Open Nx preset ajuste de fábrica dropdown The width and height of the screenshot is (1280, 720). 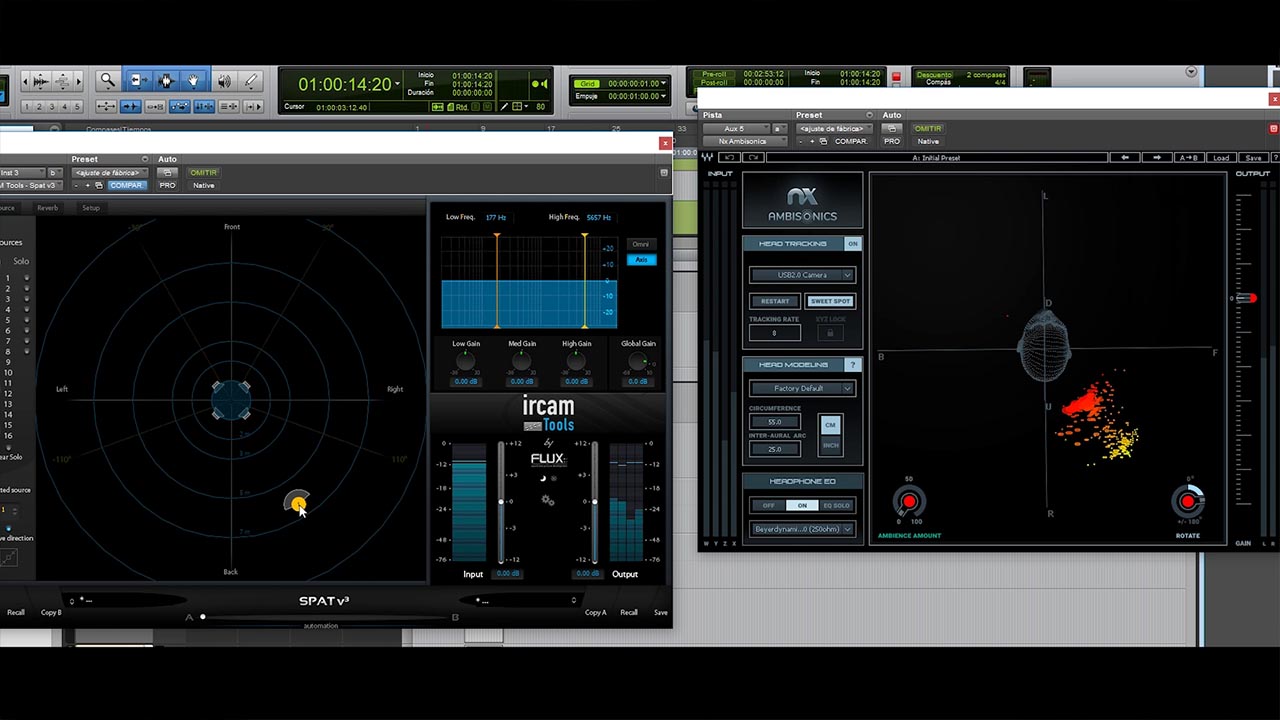click(x=833, y=129)
